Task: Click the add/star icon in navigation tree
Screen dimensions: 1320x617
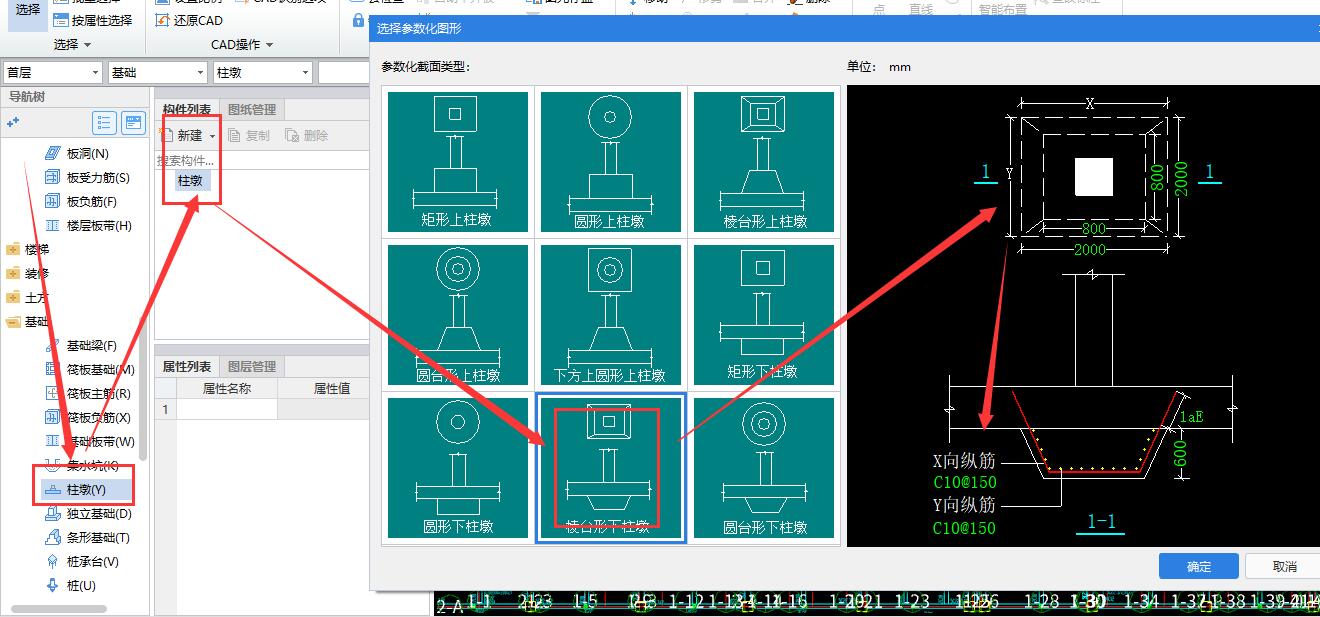Action: pyautogui.click(x=13, y=122)
